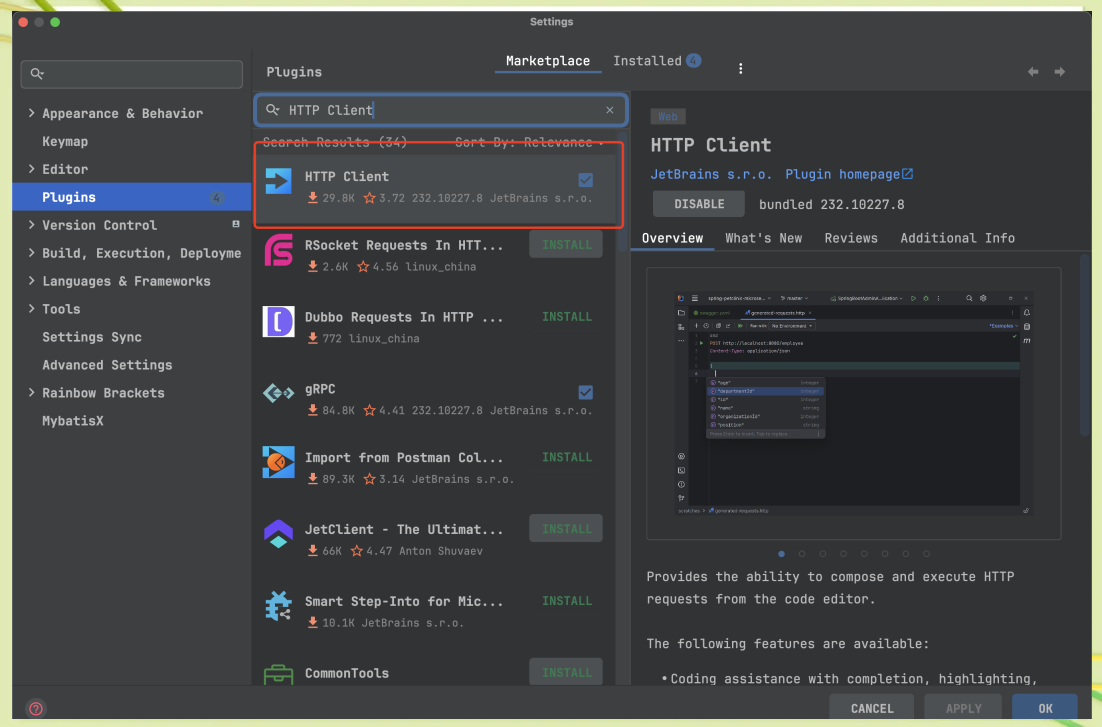The width and height of the screenshot is (1102, 727).
Task: Click the settings search field
Action: click(x=132, y=74)
